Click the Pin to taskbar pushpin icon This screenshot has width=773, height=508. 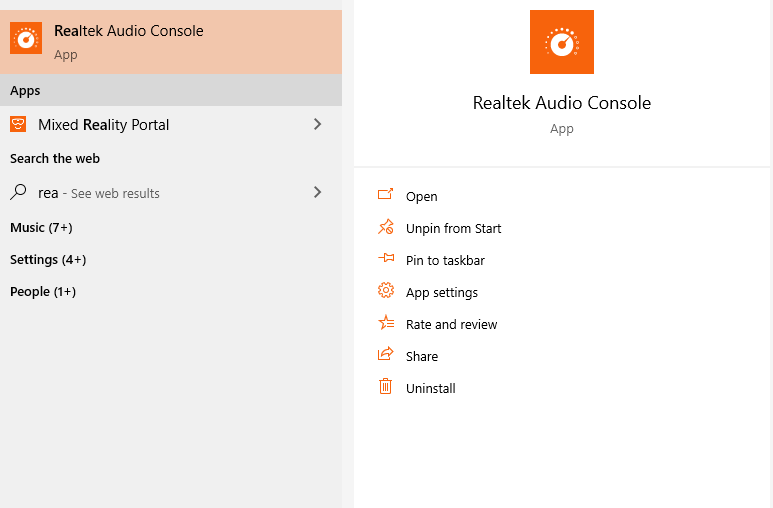(x=386, y=258)
